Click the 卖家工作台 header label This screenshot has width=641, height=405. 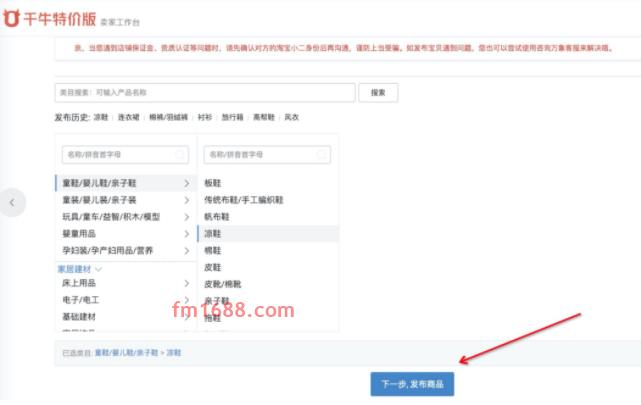coord(120,22)
